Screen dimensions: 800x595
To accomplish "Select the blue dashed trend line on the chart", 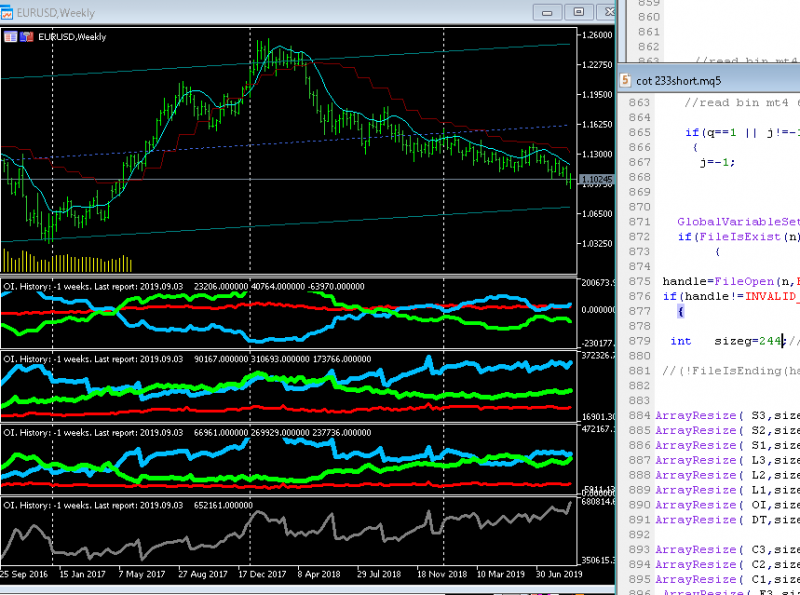I will click(286, 143).
